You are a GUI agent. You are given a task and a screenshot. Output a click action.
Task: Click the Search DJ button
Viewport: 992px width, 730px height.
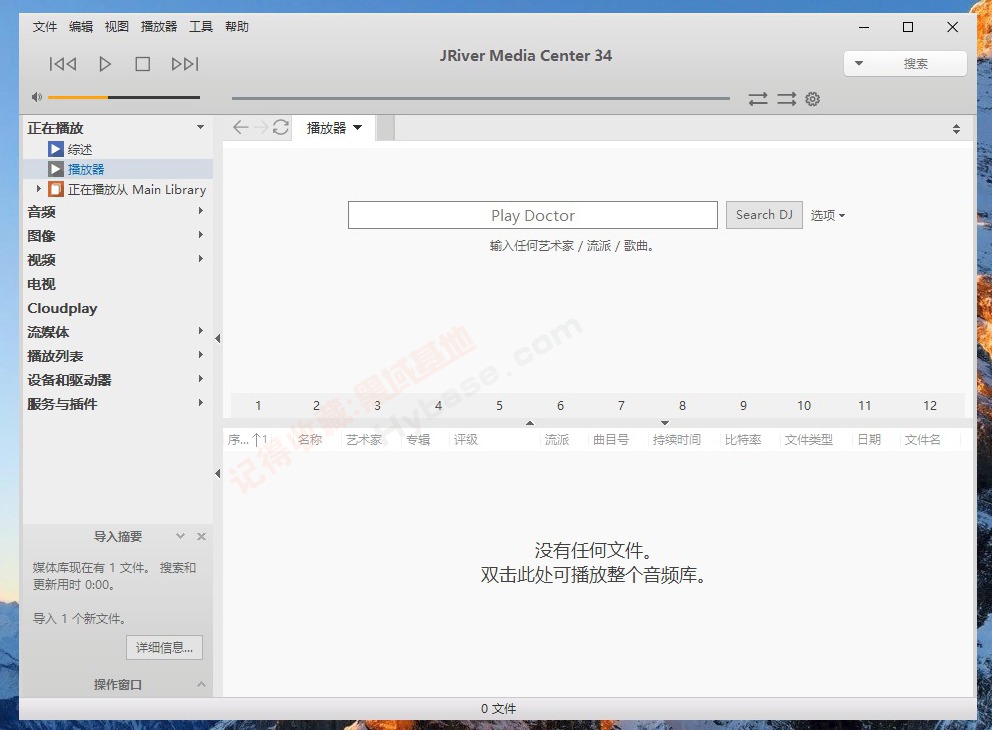click(764, 215)
